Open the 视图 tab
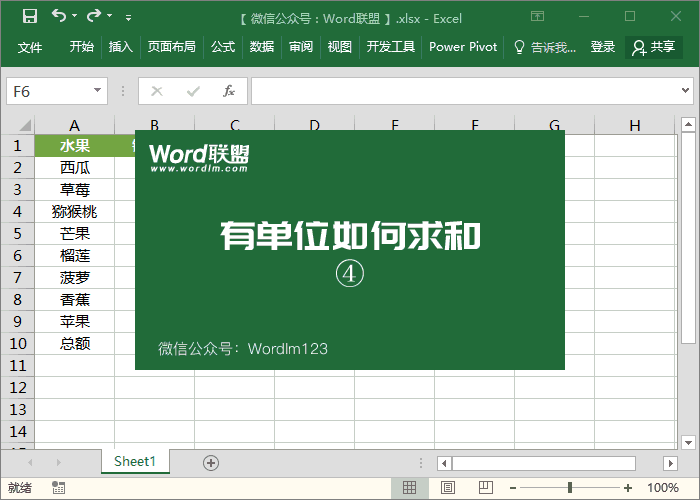 click(339, 47)
